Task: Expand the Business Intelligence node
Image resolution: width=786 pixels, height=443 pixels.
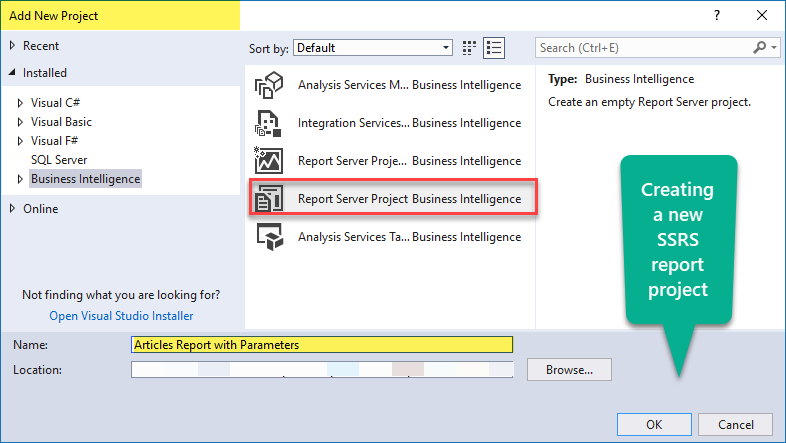Action: [x=20, y=179]
